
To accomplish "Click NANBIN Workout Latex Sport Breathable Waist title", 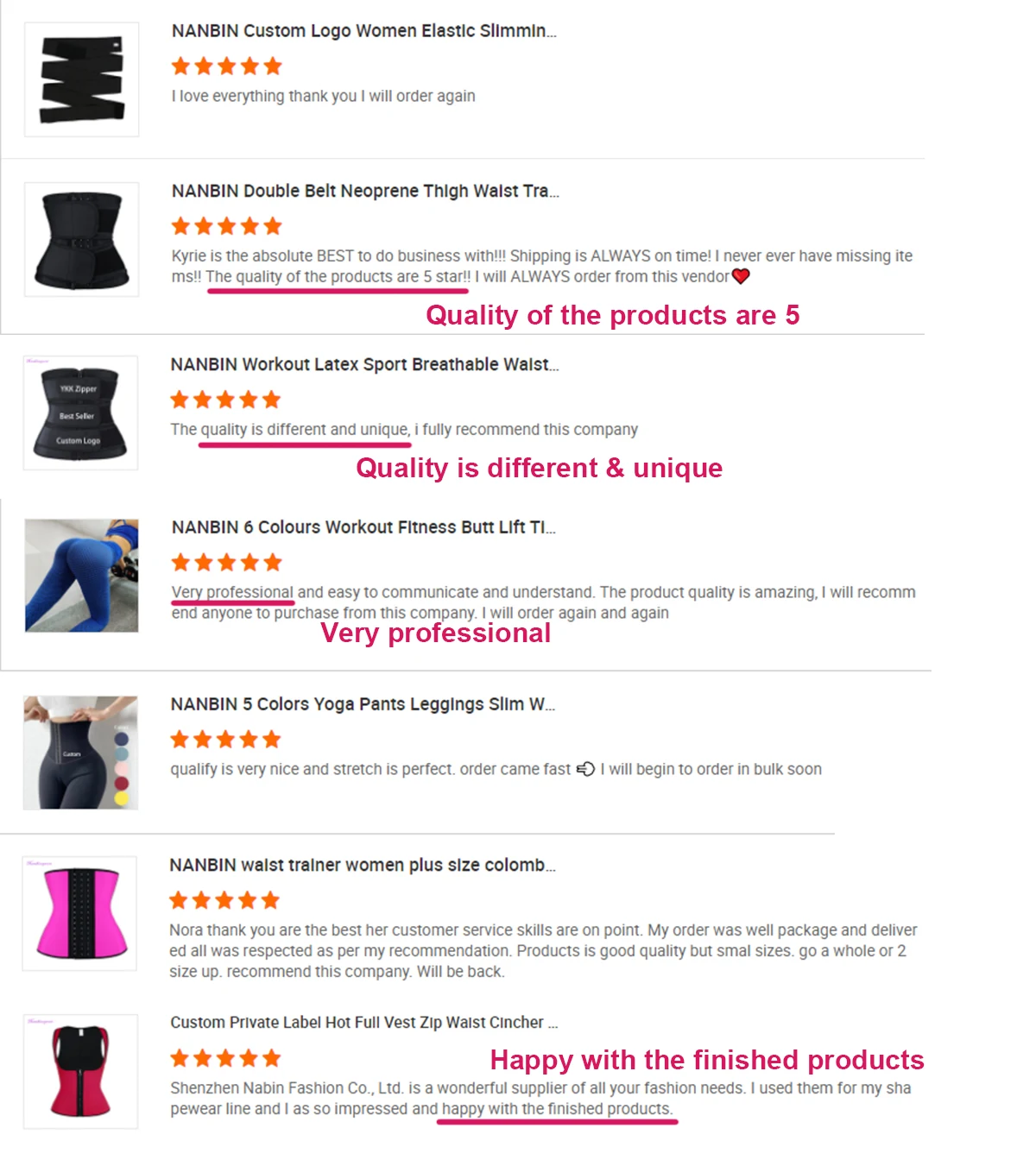I will [363, 364].
